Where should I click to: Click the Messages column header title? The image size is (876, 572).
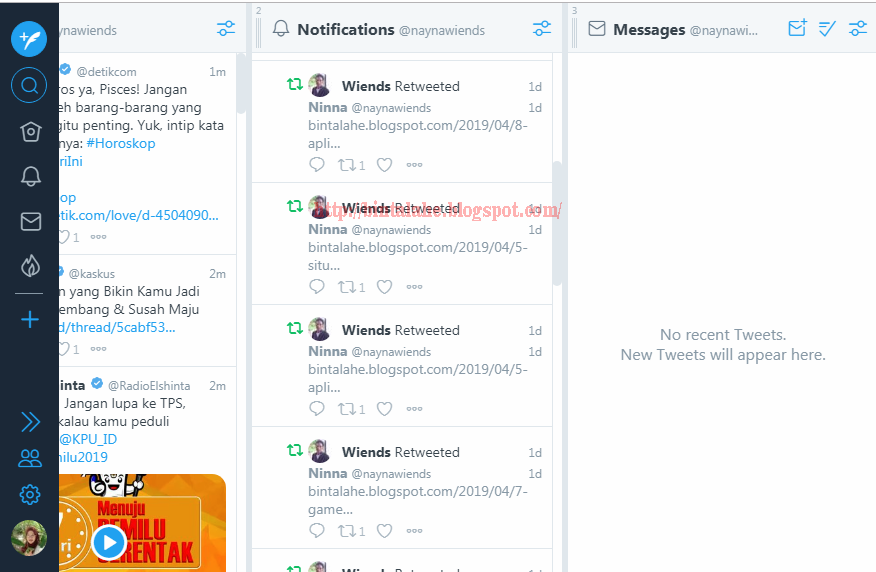coord(649,30)
